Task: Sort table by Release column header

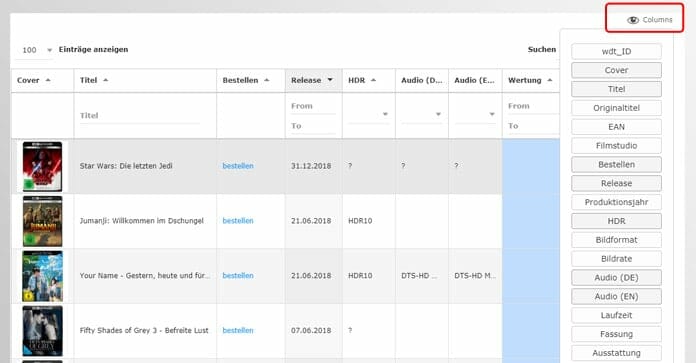Action: [313, 80]
